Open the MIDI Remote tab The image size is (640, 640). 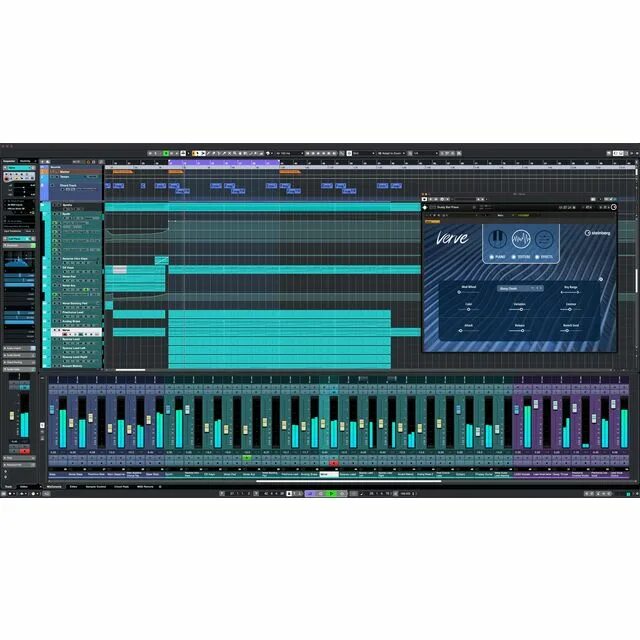[145, 487]
